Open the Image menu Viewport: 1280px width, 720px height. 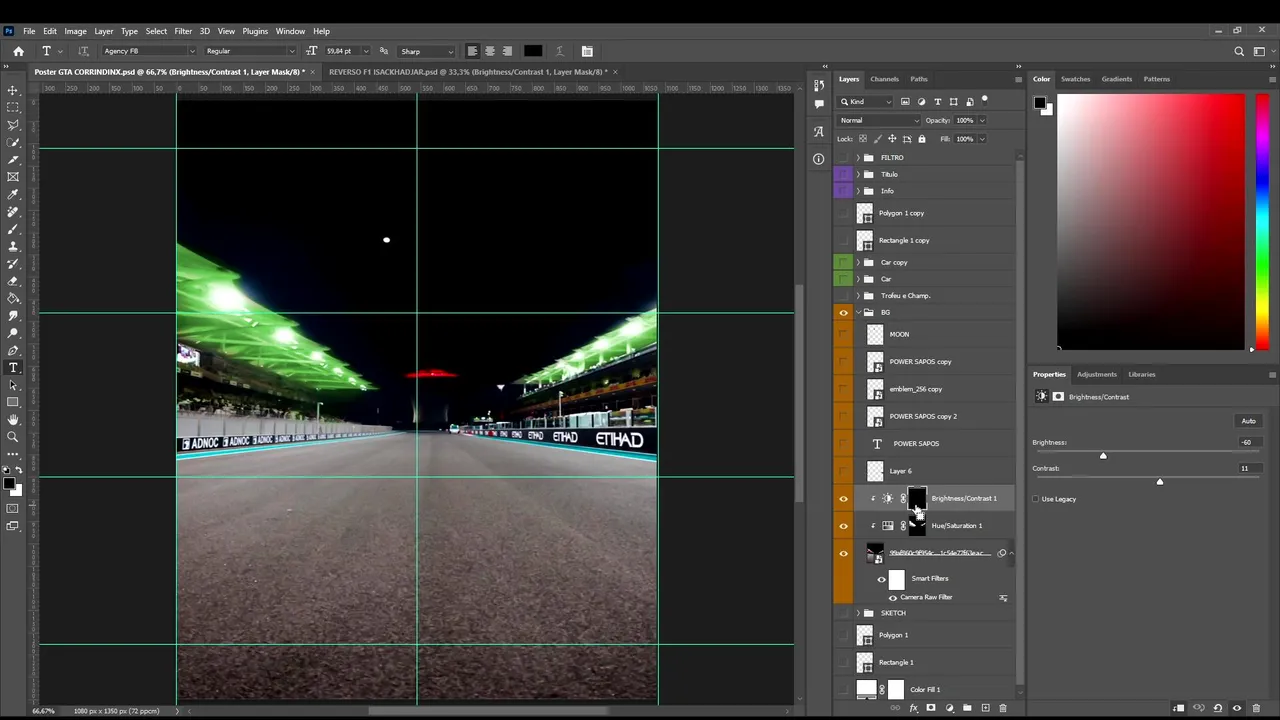(75, 31)
